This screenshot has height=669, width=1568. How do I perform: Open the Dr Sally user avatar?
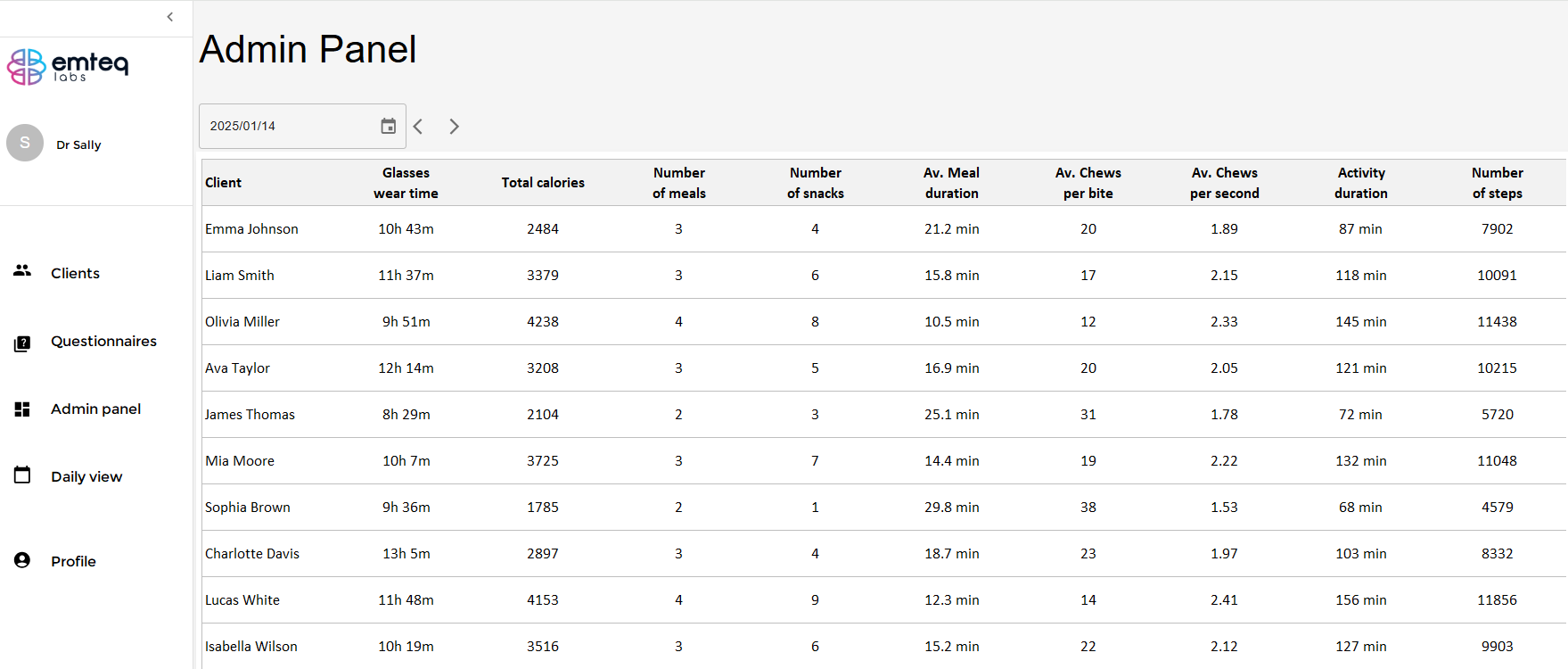pos(25,143)
